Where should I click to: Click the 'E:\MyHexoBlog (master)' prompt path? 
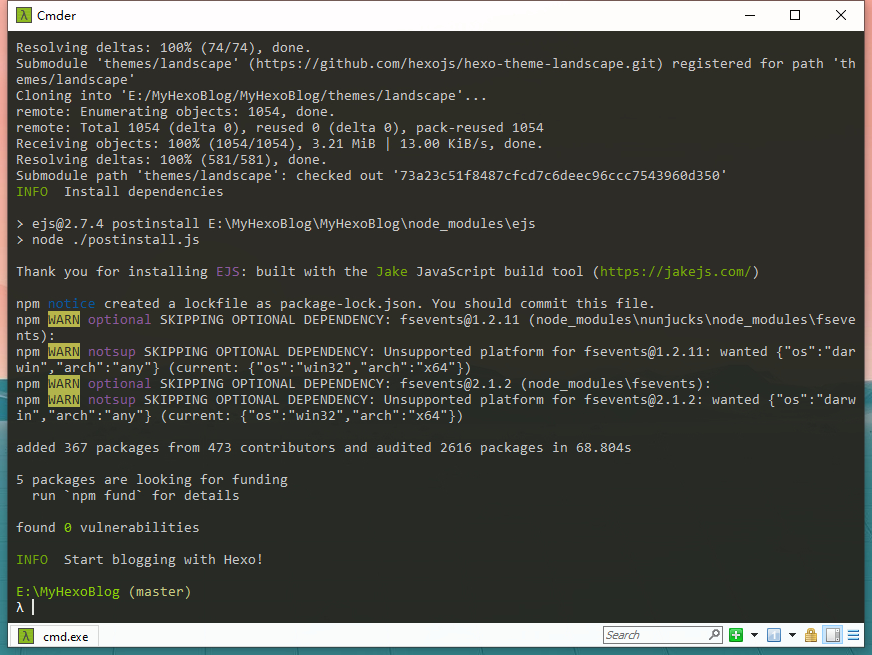tap(103, 592)
